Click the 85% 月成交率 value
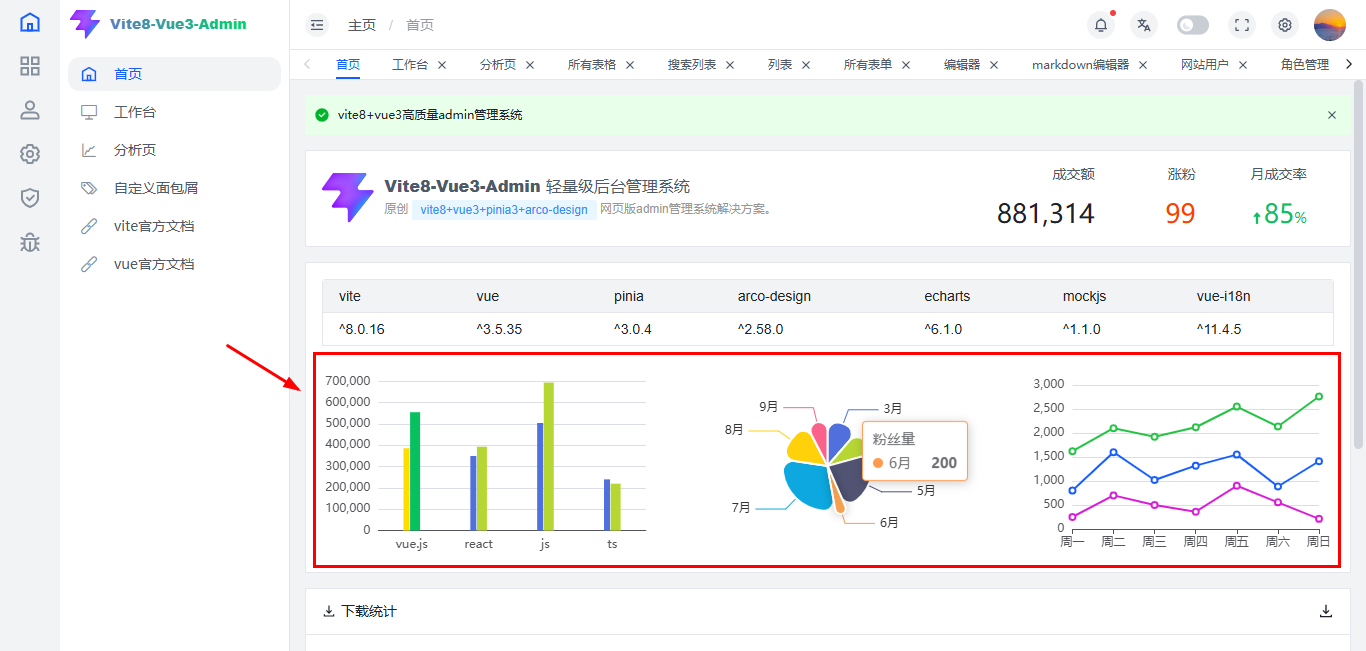Viewport: 1366px width, 651px height. (1279, 213)
